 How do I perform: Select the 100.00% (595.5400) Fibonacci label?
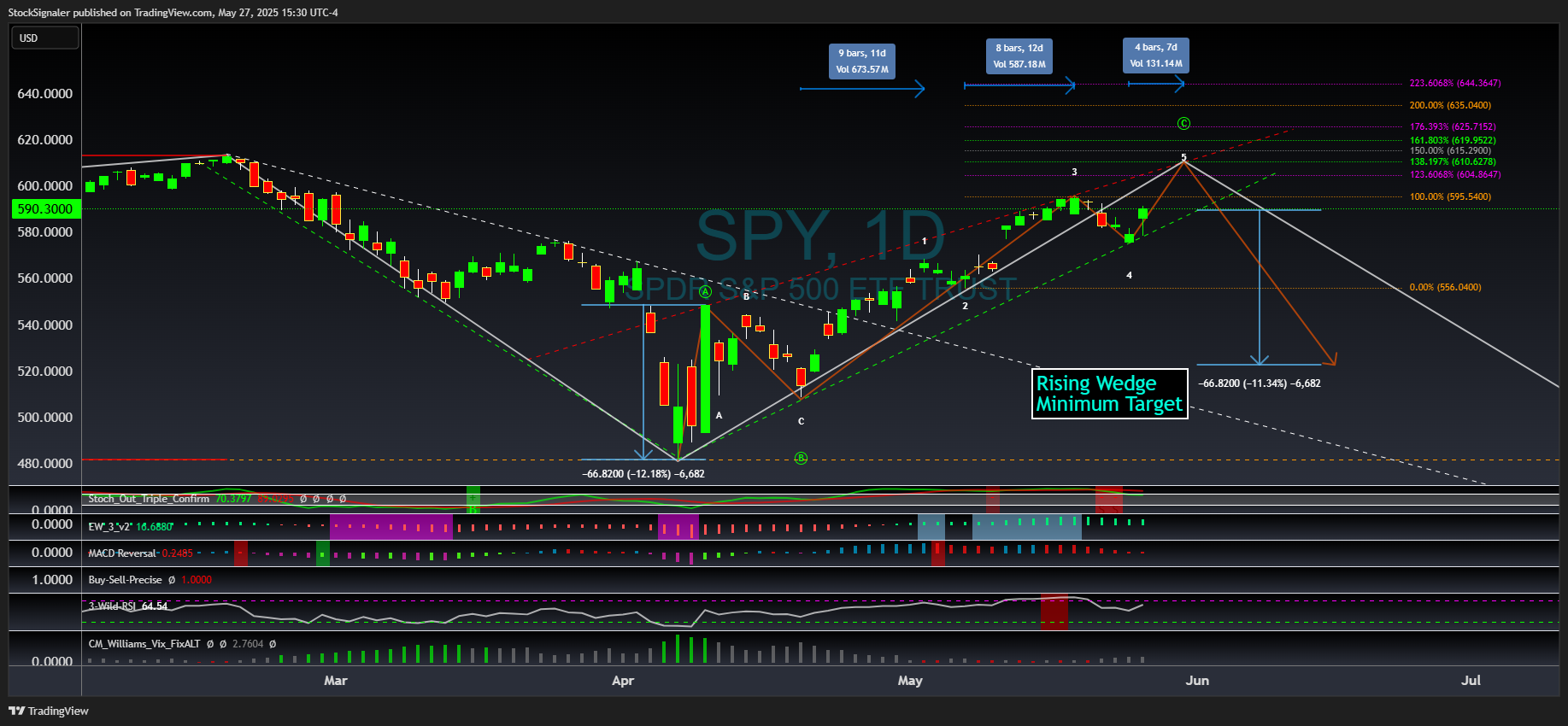pyautogui.click(x=1450, y=196)
